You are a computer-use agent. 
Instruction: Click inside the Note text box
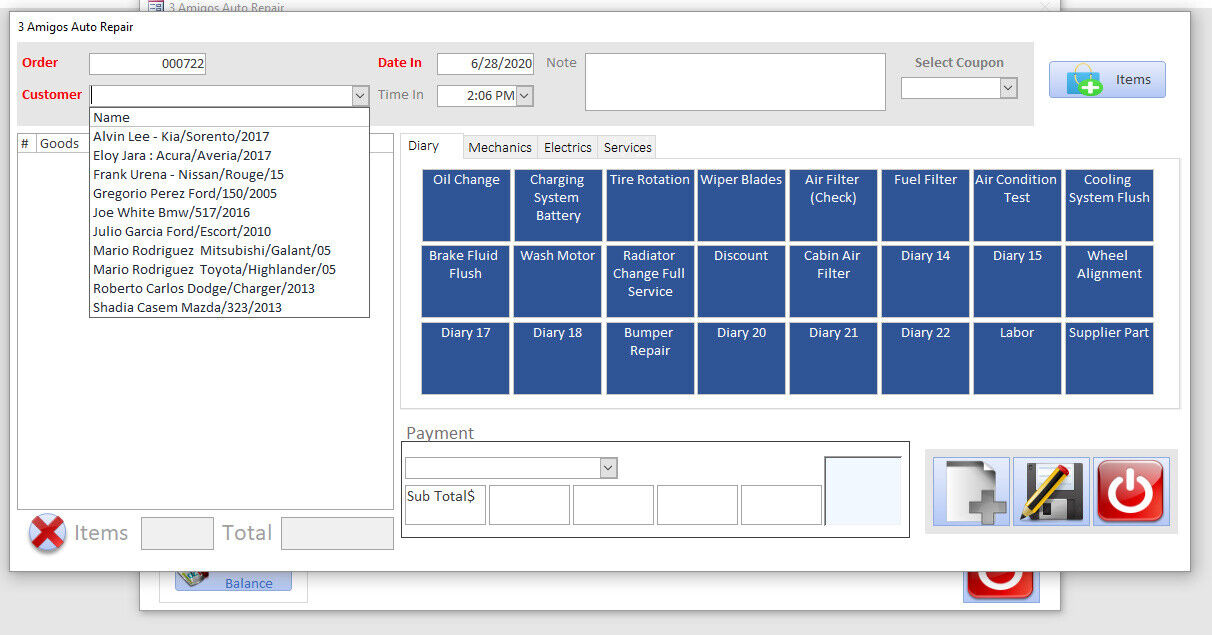pos(735,81)
